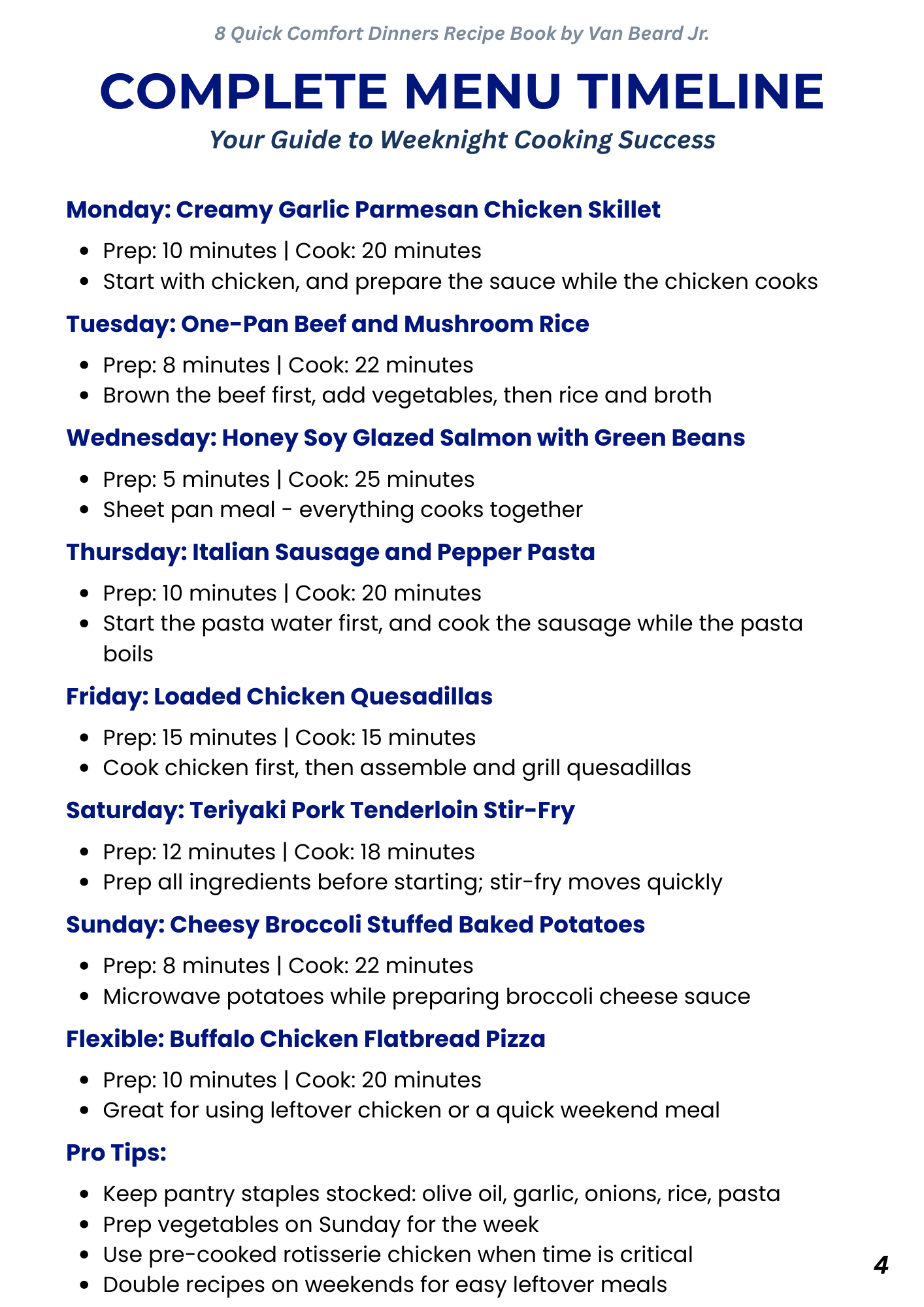Click the Thursday Italian Sausage Pasta heading
This screenshot has width=924, height=1307.
[331, 552]
